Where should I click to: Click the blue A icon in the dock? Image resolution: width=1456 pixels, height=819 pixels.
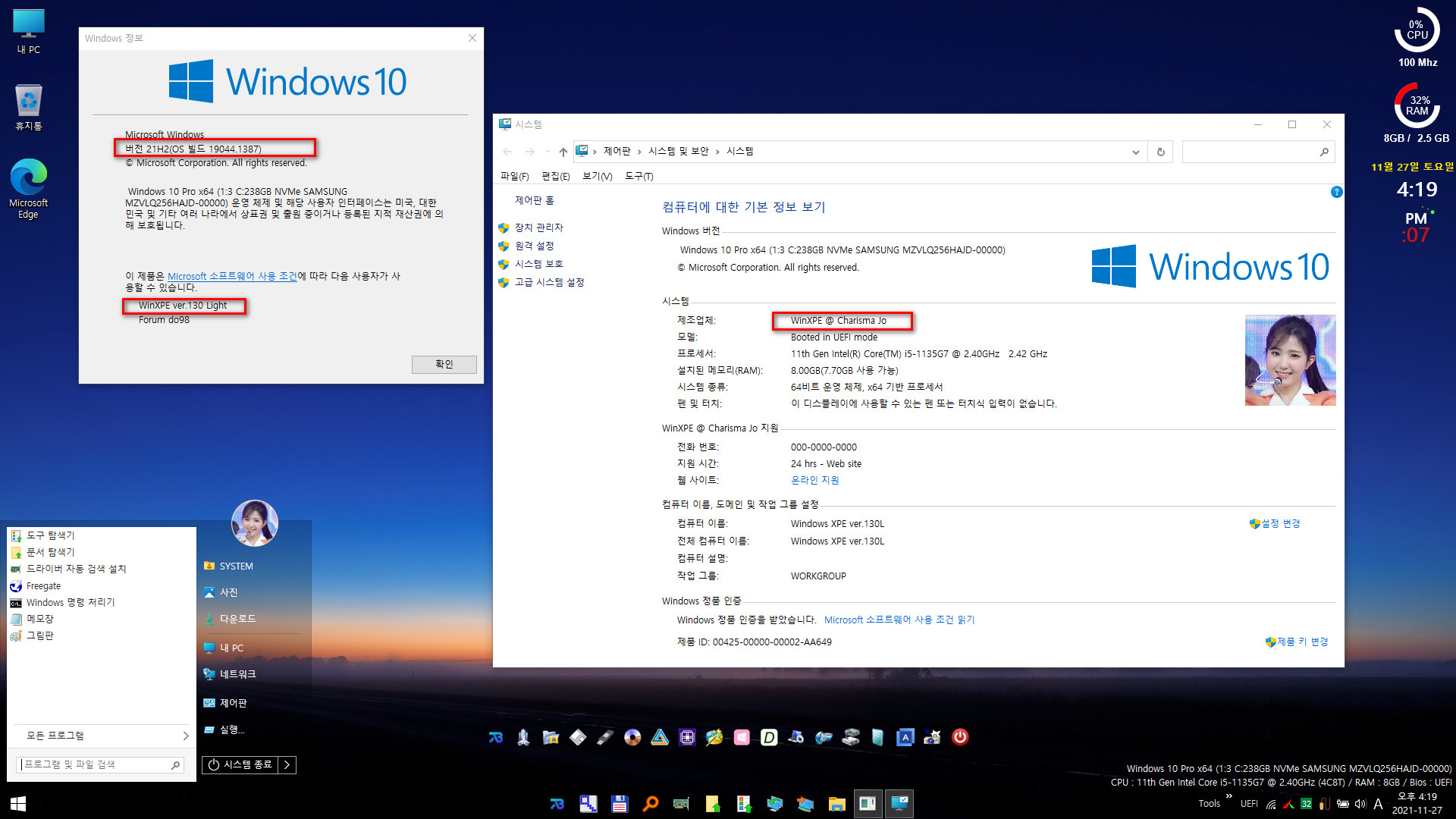(x=905, y=737)
